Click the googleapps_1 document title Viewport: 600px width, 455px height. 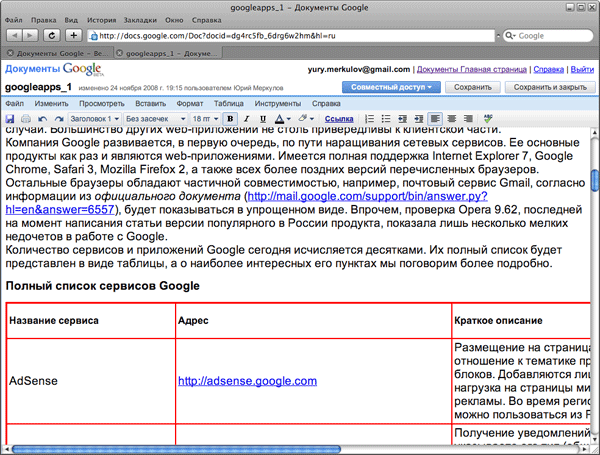pyautogui.click(x=38, y=87)
